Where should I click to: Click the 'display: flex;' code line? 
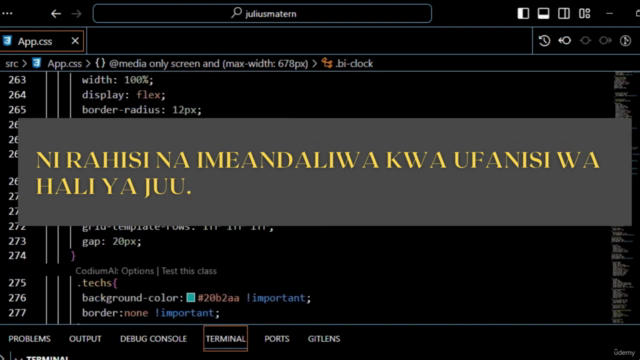(x=124, y=95)
